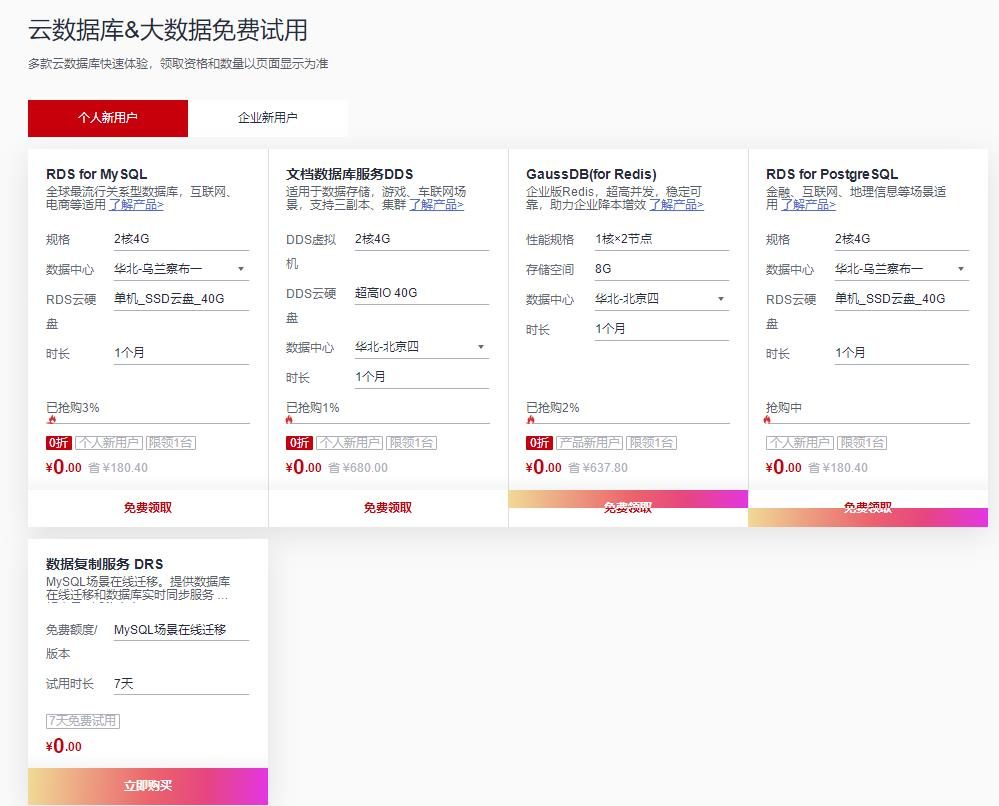Click 时长 field 1个月 in RDS for MySQL card
999x806 pixels.
181,354
